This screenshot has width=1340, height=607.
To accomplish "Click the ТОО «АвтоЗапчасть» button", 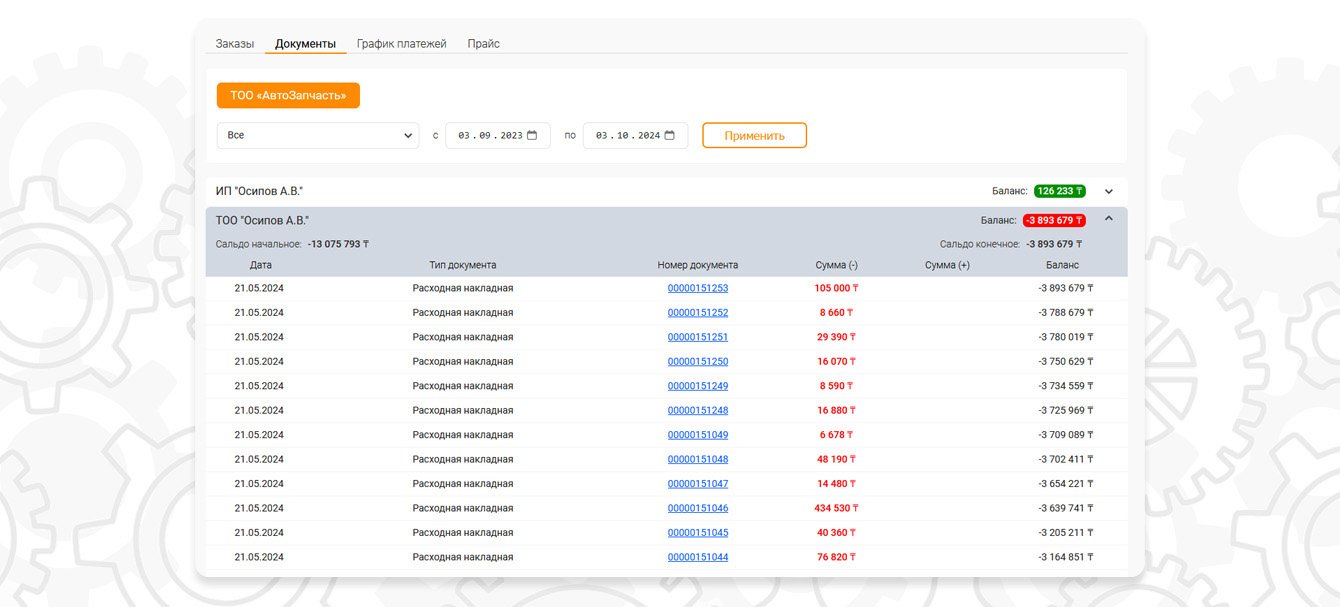I will [288, 96].
